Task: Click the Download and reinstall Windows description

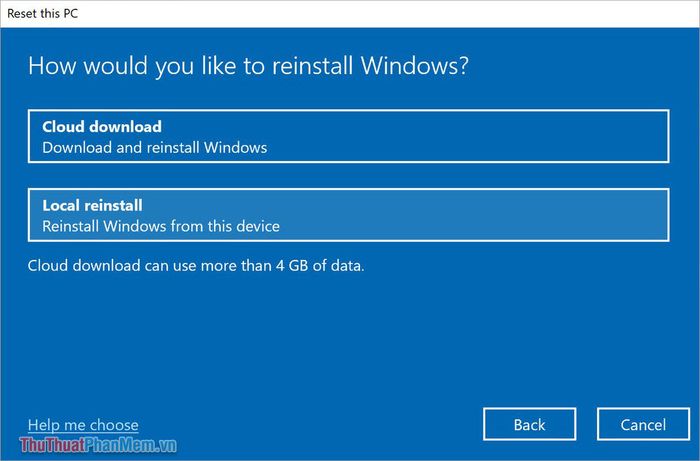Action: click(154, 148)
